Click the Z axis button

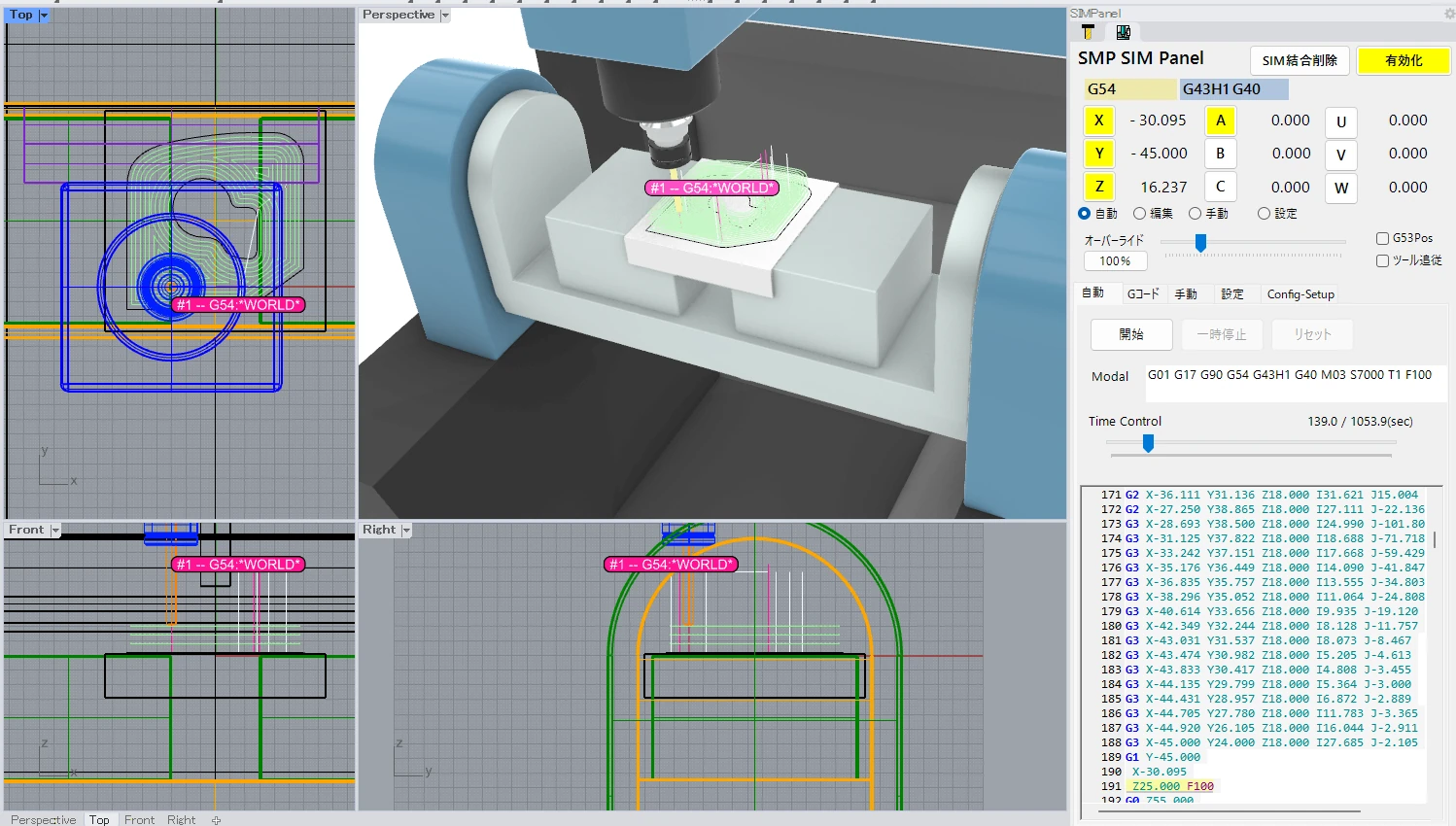tap(1099, 187)
